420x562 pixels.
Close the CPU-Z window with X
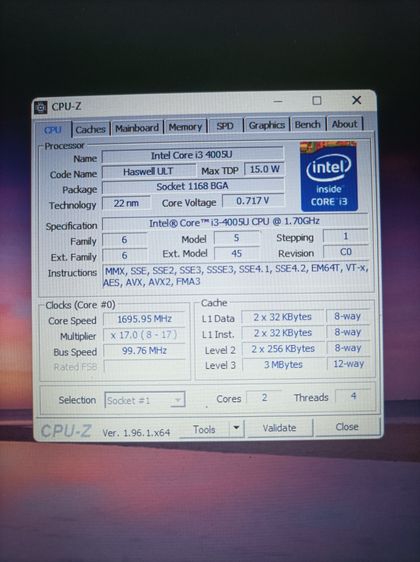click(357, 100)
